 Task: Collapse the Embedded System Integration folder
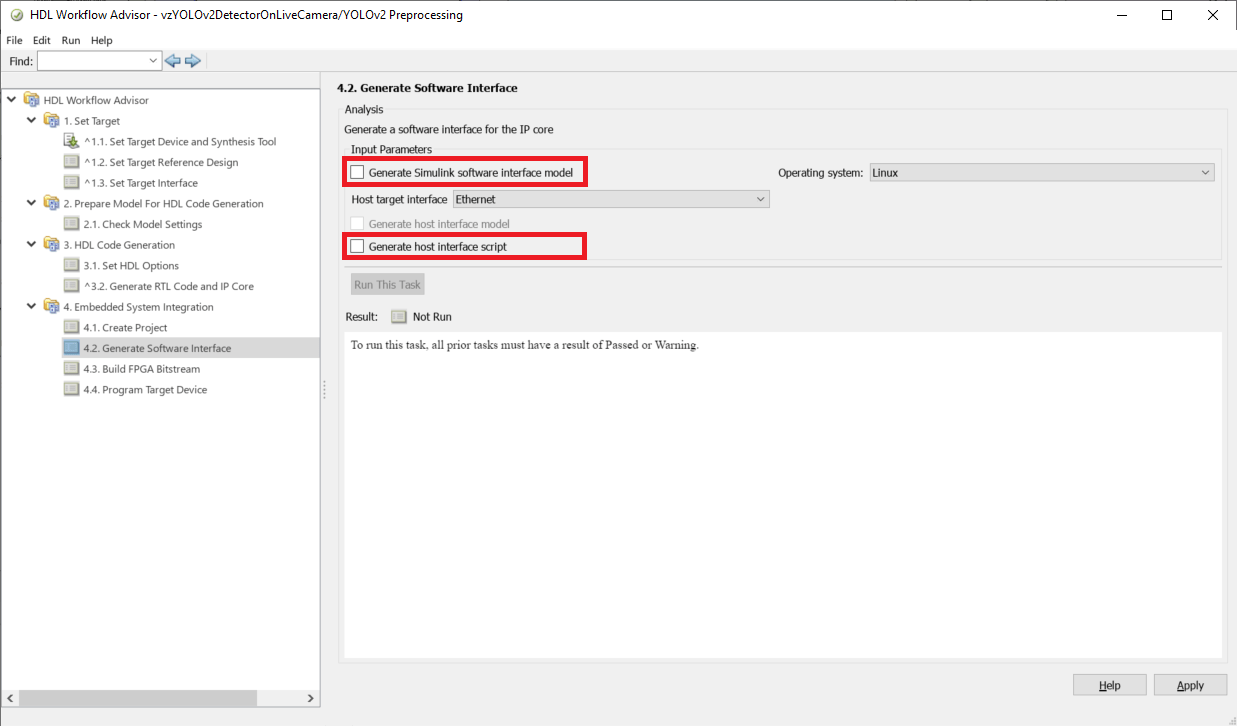[x=32, y=306]
